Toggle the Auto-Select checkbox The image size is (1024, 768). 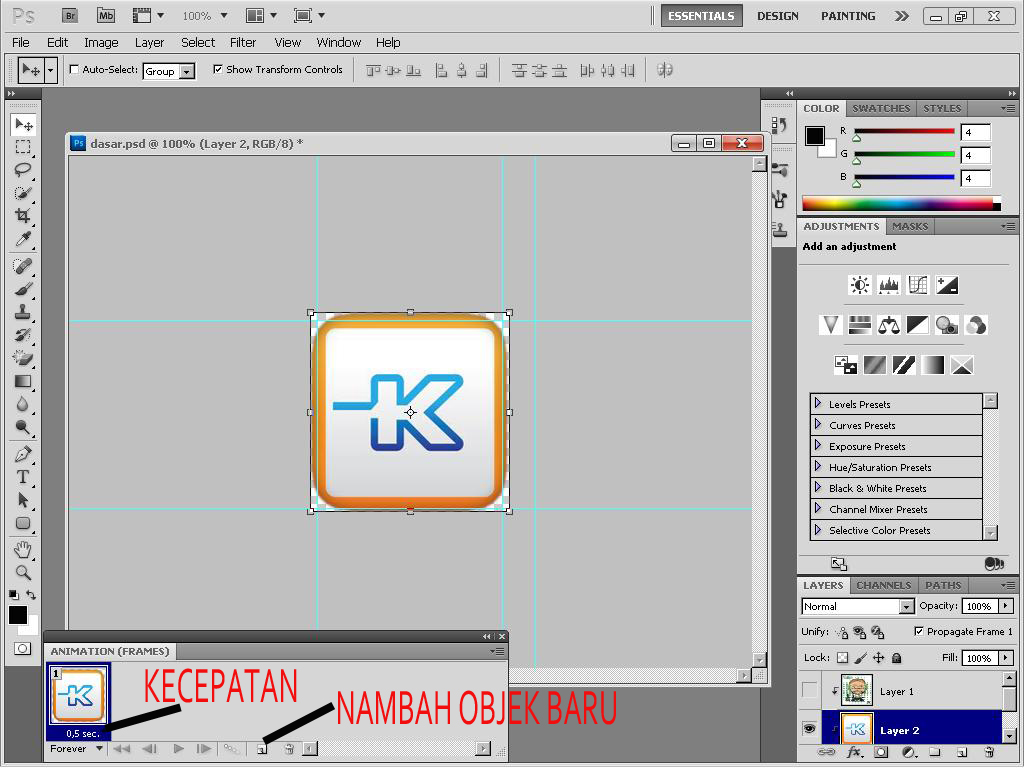pyautogui.click(x=74, y=69)
